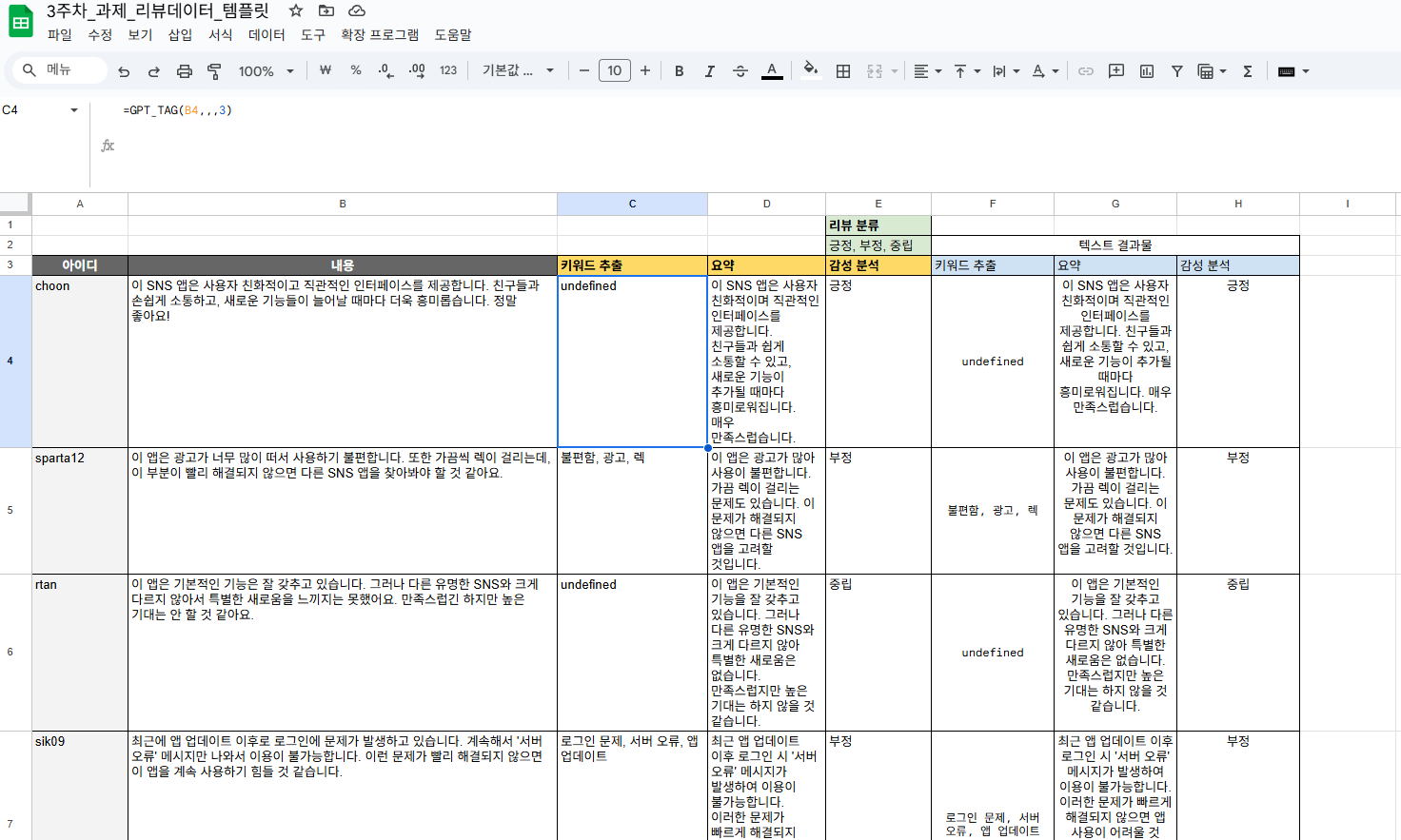1401x840 pixels.
Task: Open the 파일 menu
Action: pyautogui.click(x=60, y=35)
